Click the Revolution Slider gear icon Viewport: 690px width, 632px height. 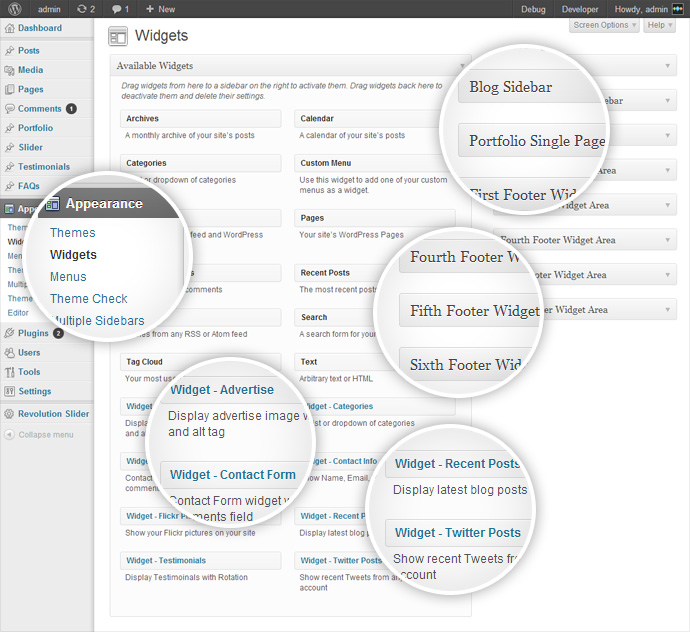9,414
